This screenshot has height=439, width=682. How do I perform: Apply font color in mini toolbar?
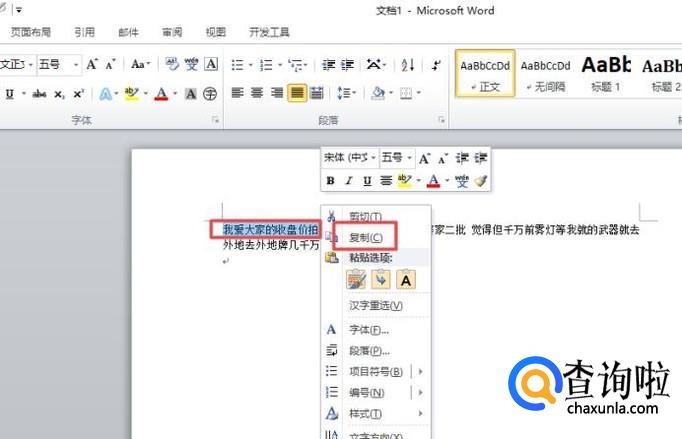tap(433, 181)
